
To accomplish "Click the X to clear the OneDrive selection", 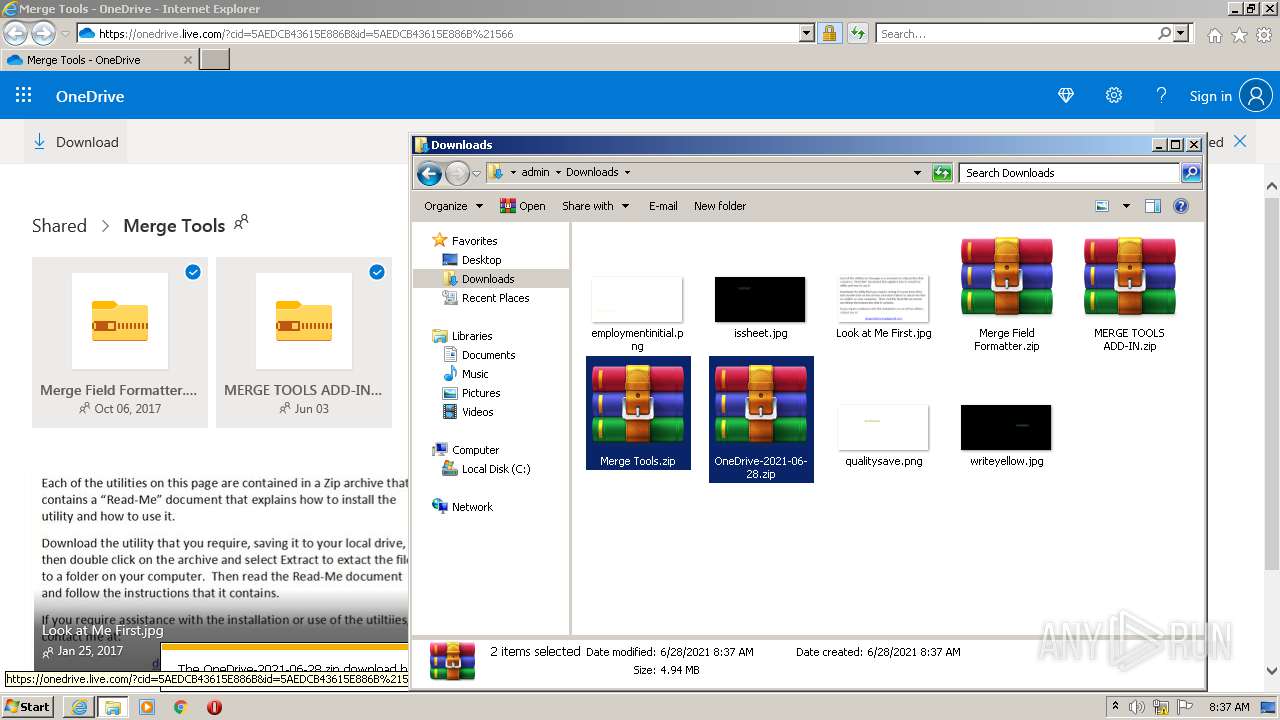I will pyautogui.click(x=1240, y=141).
